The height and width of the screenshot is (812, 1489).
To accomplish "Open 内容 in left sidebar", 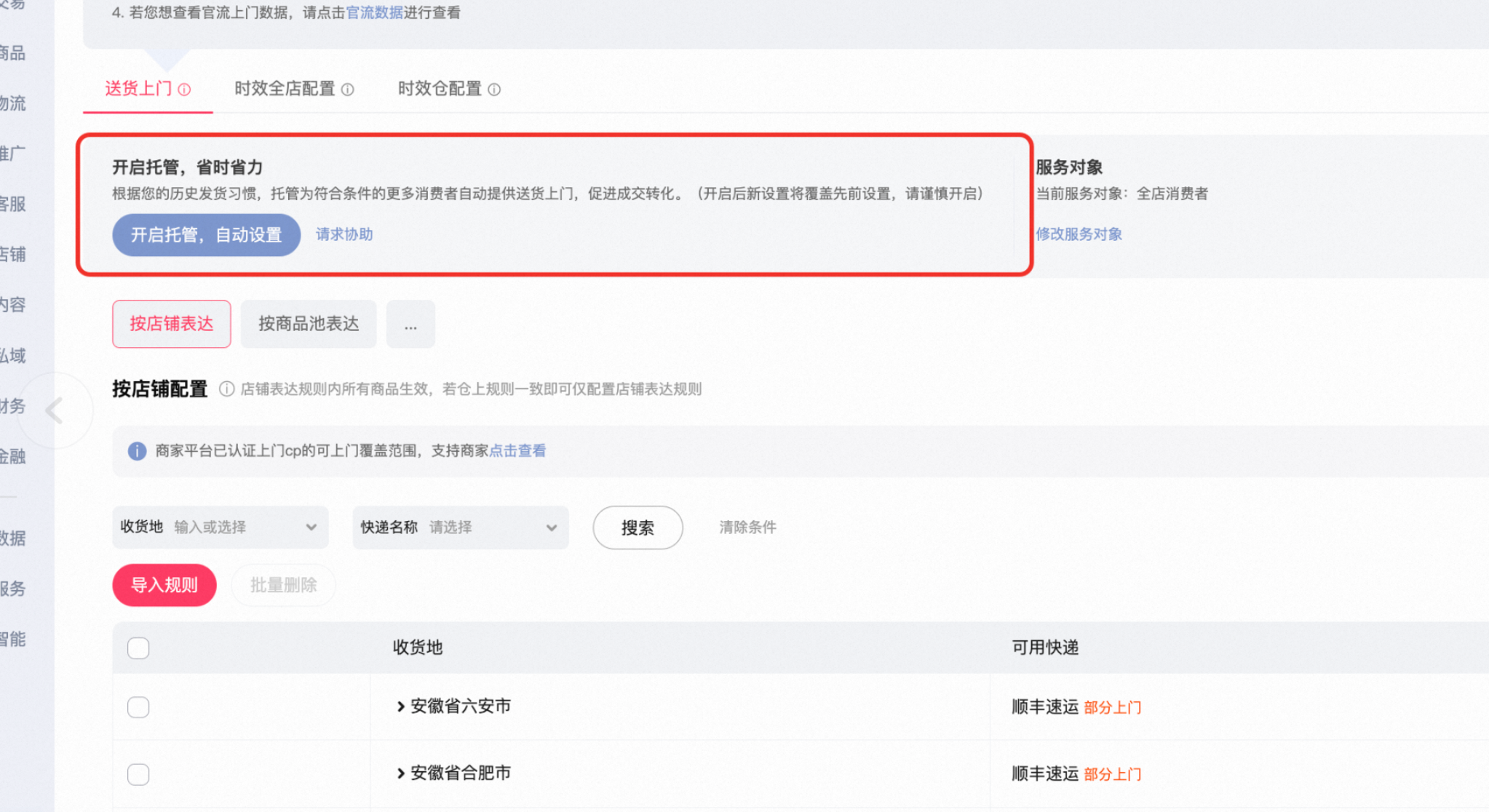I will pyautogui.click(x=12, y=304).
